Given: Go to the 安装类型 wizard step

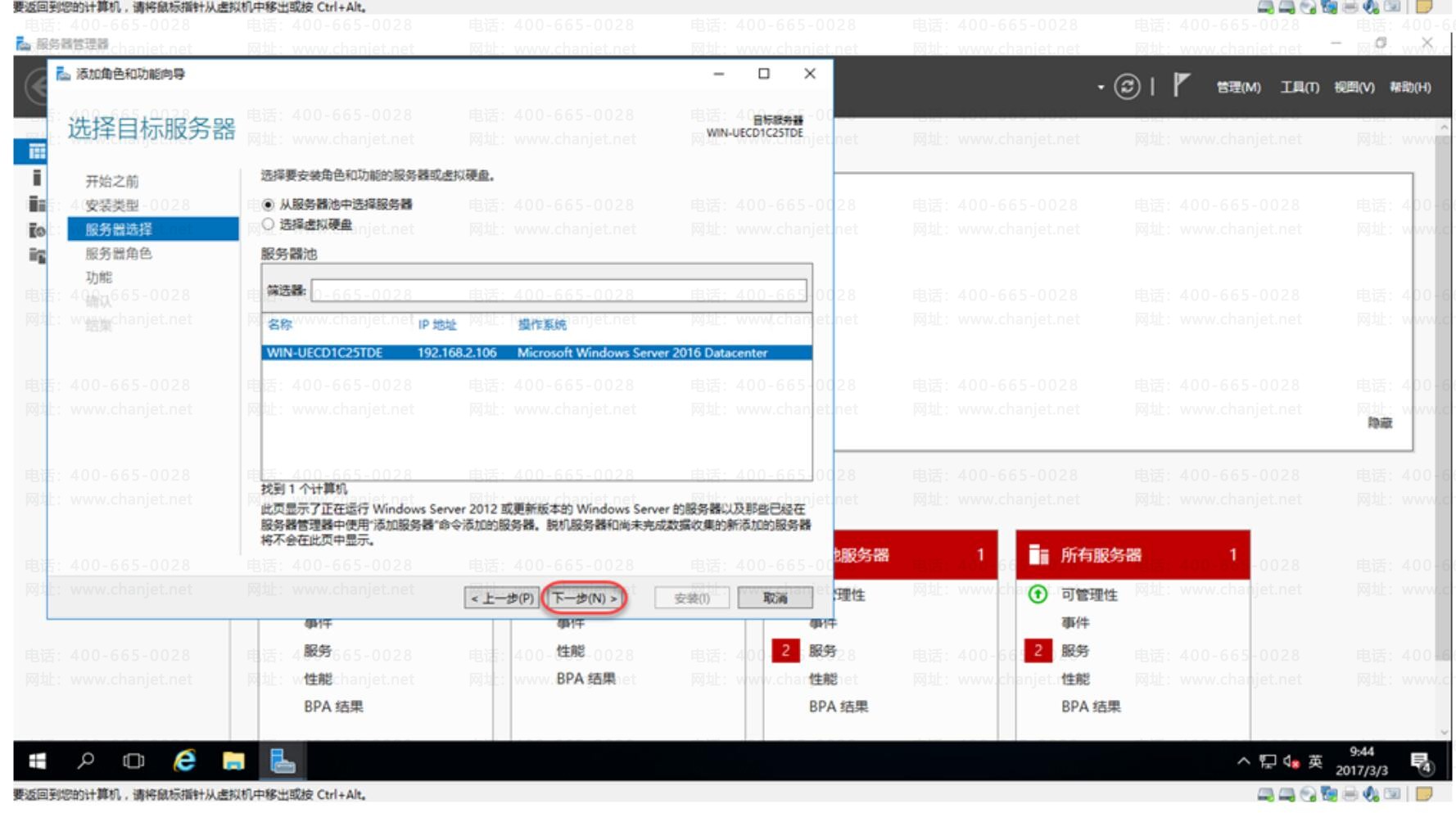Looking at the screenshot, I should 112,205.
